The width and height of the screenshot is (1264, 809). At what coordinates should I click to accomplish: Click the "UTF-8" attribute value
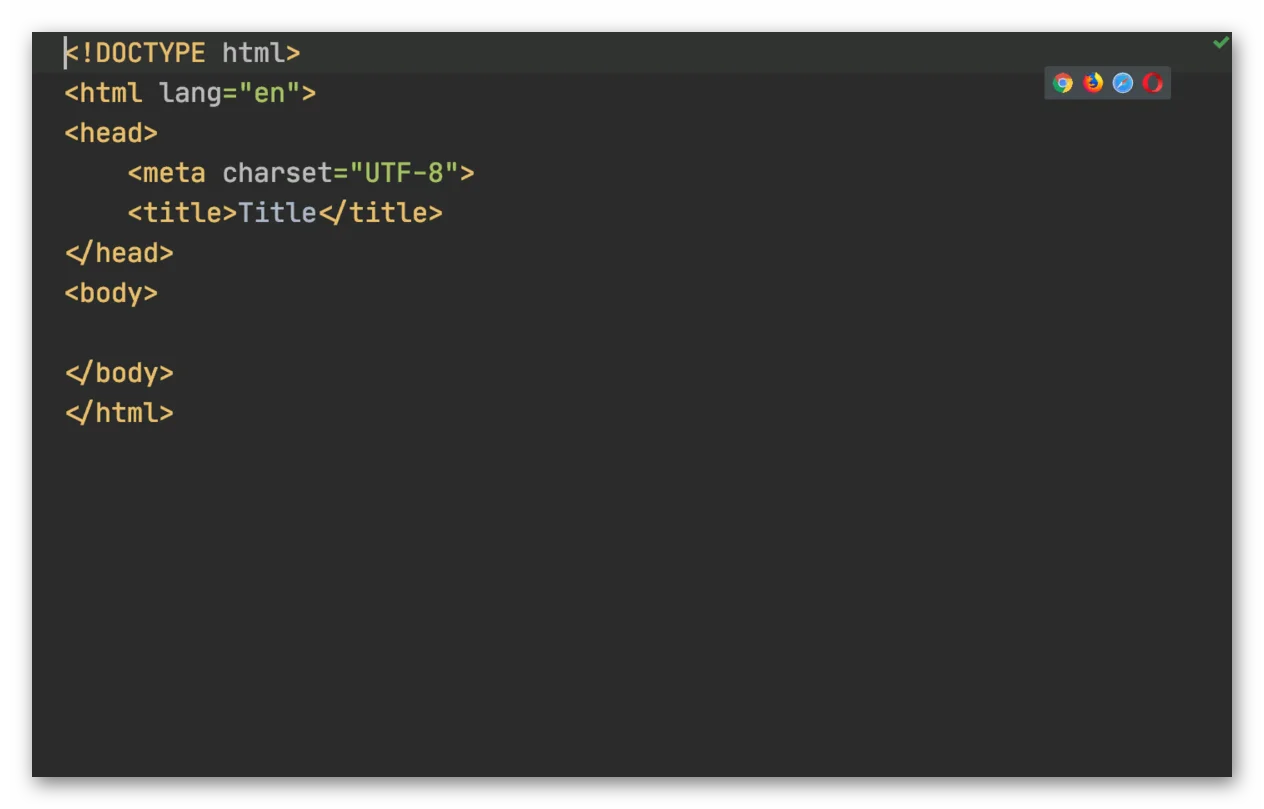(x=404, y=173)
